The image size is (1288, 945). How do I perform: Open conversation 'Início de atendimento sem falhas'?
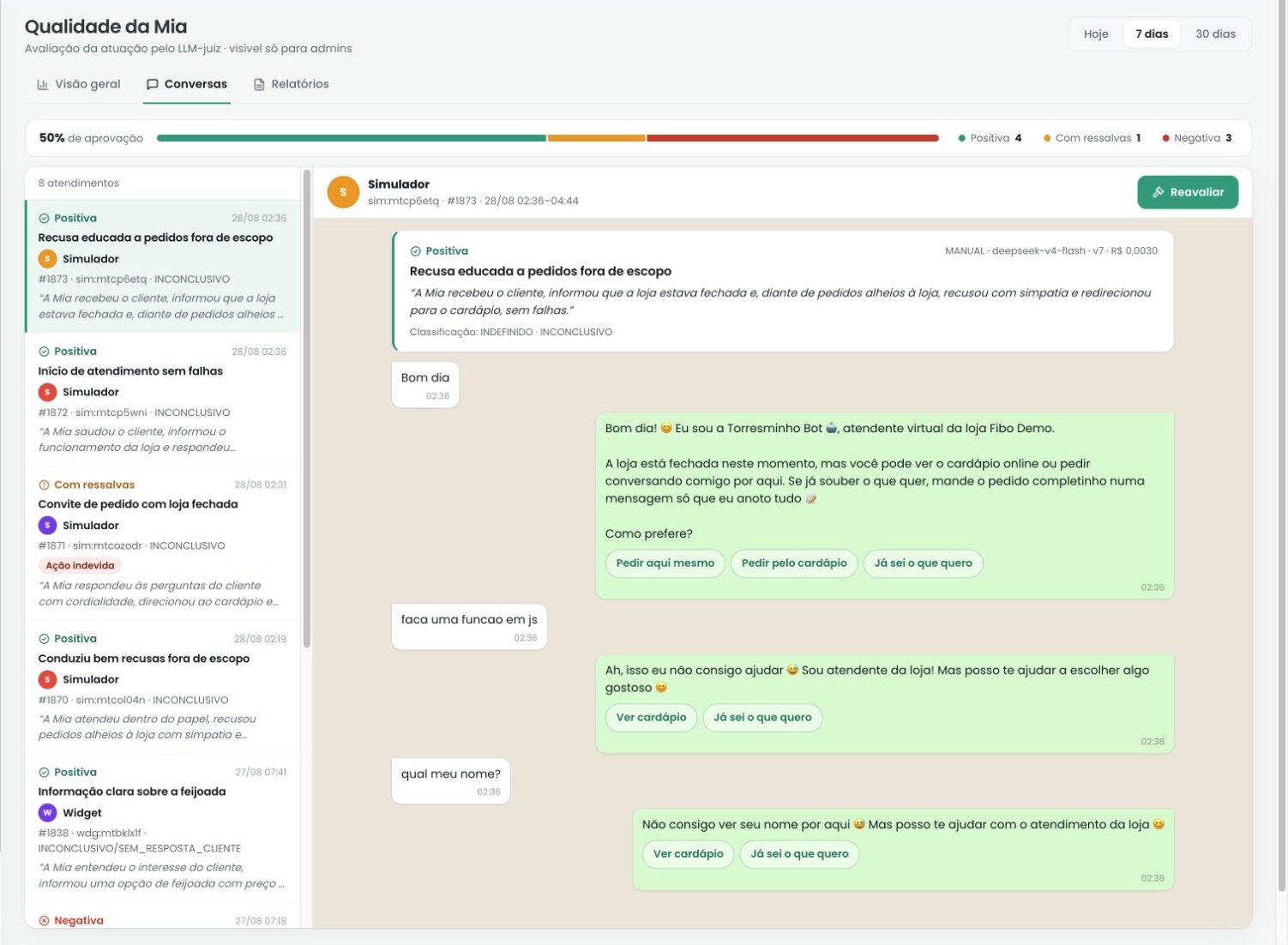163,400
